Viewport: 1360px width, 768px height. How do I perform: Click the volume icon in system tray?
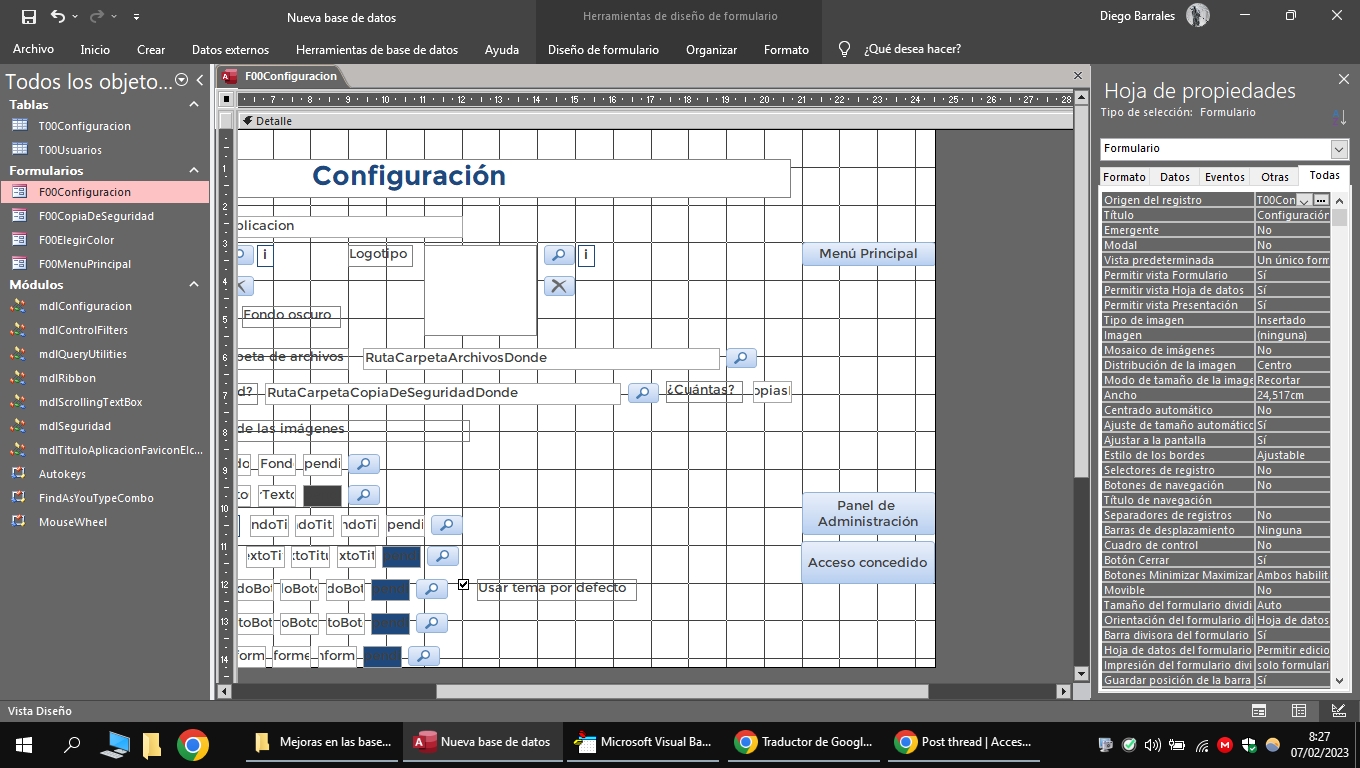[x=1152, y=744]
